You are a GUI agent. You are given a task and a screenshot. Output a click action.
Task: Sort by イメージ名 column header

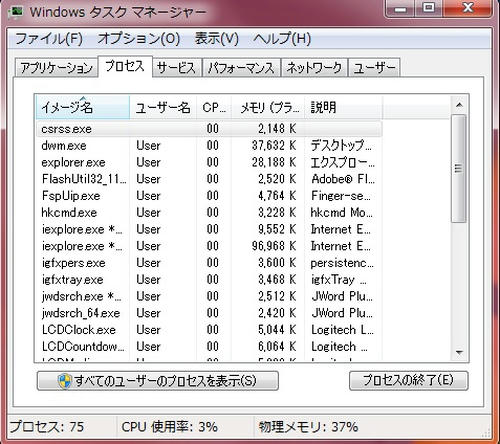click(x=82, y=107)
